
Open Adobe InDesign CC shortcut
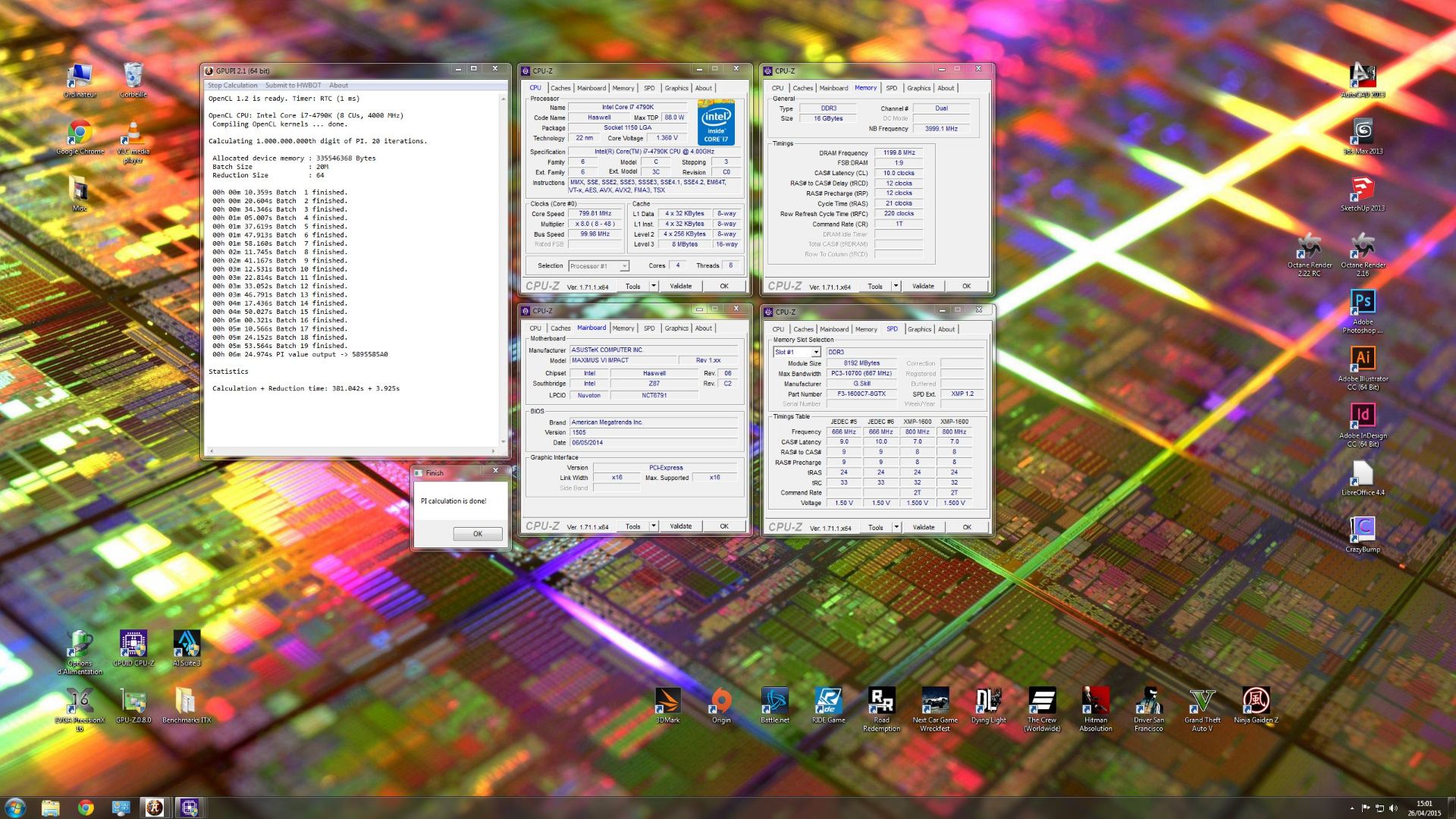coord(1363,425)
